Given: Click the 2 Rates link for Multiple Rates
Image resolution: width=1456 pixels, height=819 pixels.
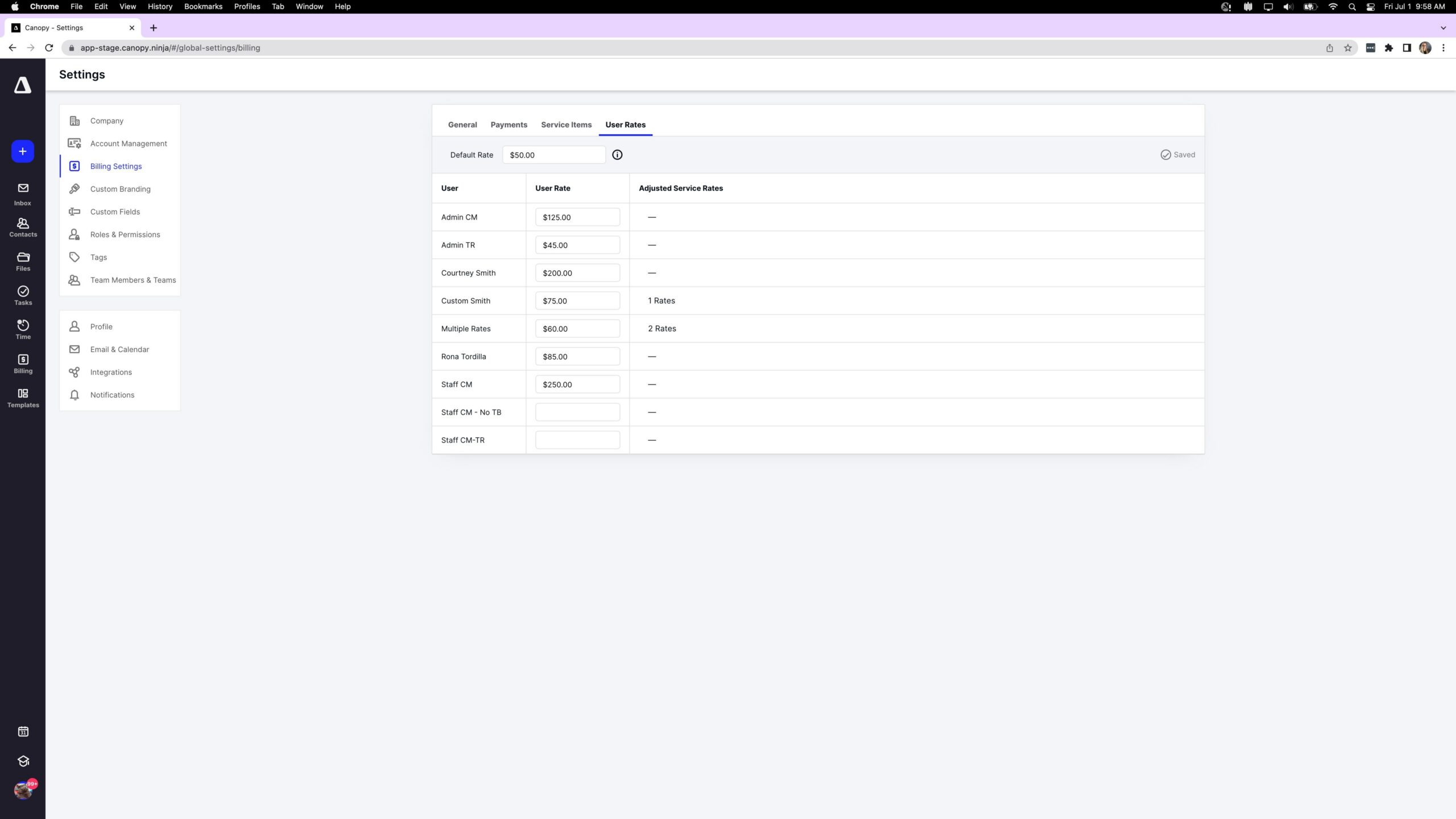Looking at the screenshot, I should [x=662, y=329].
